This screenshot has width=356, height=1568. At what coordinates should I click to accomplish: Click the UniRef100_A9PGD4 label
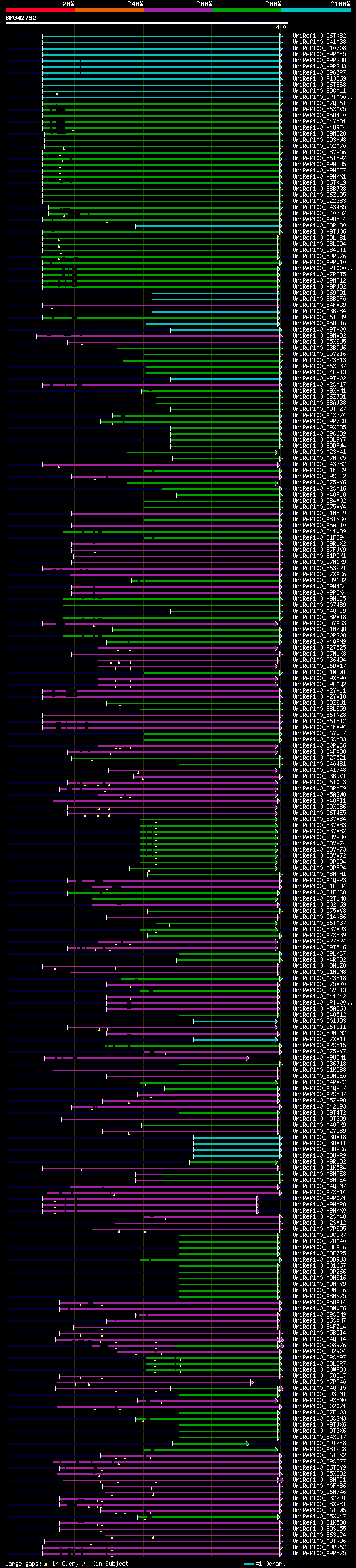(319, 862)
